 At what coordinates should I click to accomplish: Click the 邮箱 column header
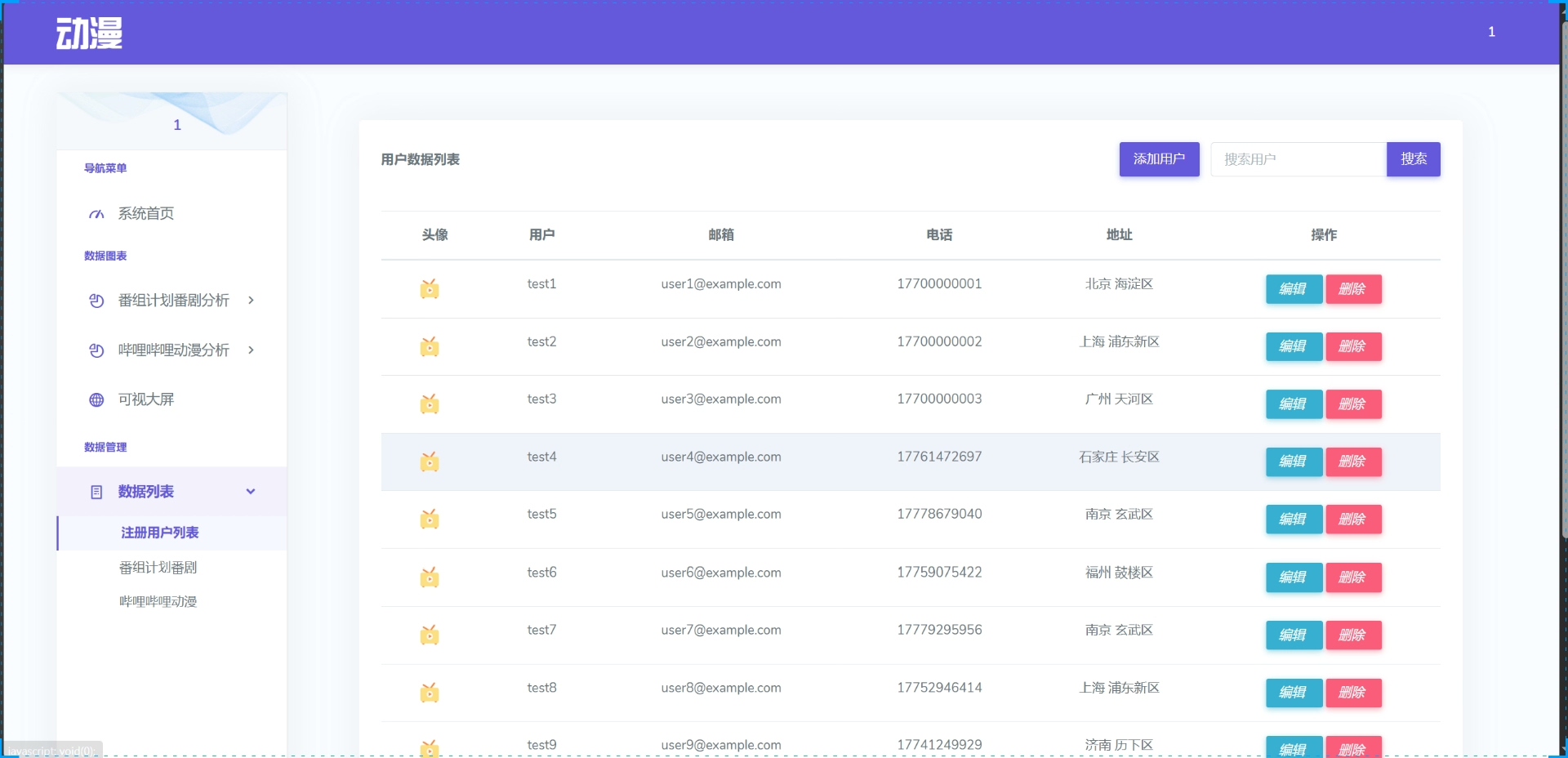[x=721, y=235]
